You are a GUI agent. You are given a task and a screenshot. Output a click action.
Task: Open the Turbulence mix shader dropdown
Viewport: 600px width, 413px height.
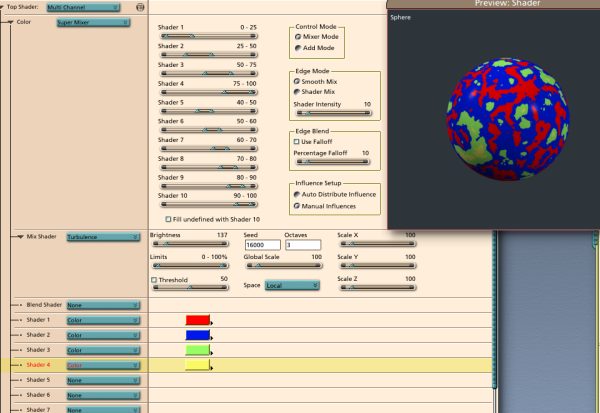tap(102, 237)
